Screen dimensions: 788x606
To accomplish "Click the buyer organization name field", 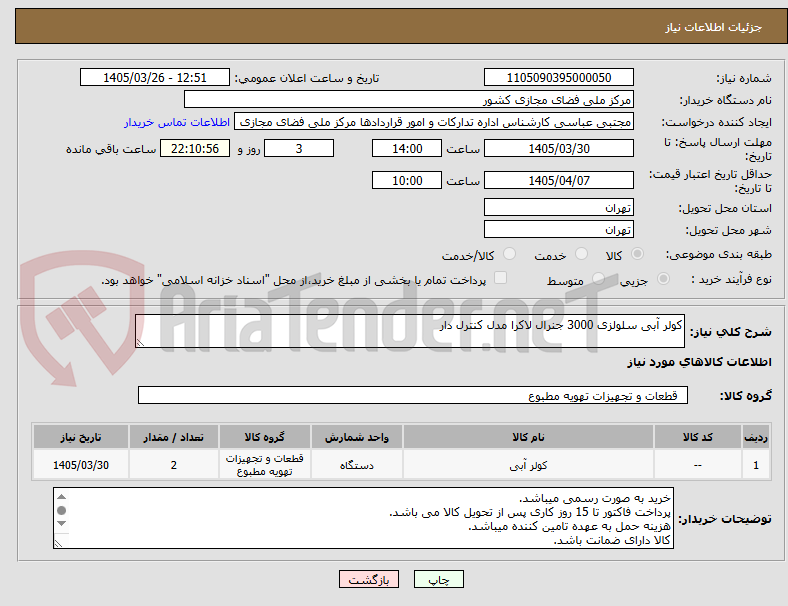I will click(409, 99).
